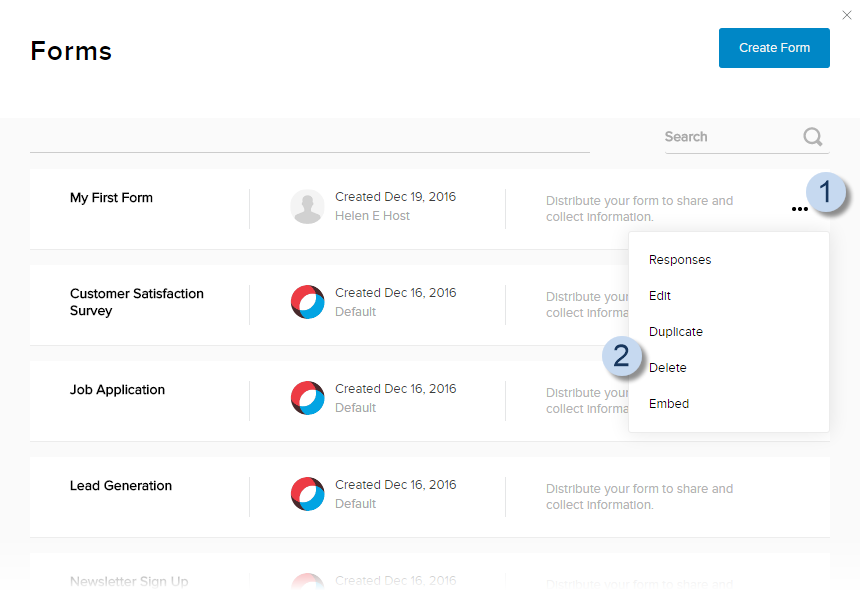
Task: Open the Job Application form
Action: [x=117, y=390]
